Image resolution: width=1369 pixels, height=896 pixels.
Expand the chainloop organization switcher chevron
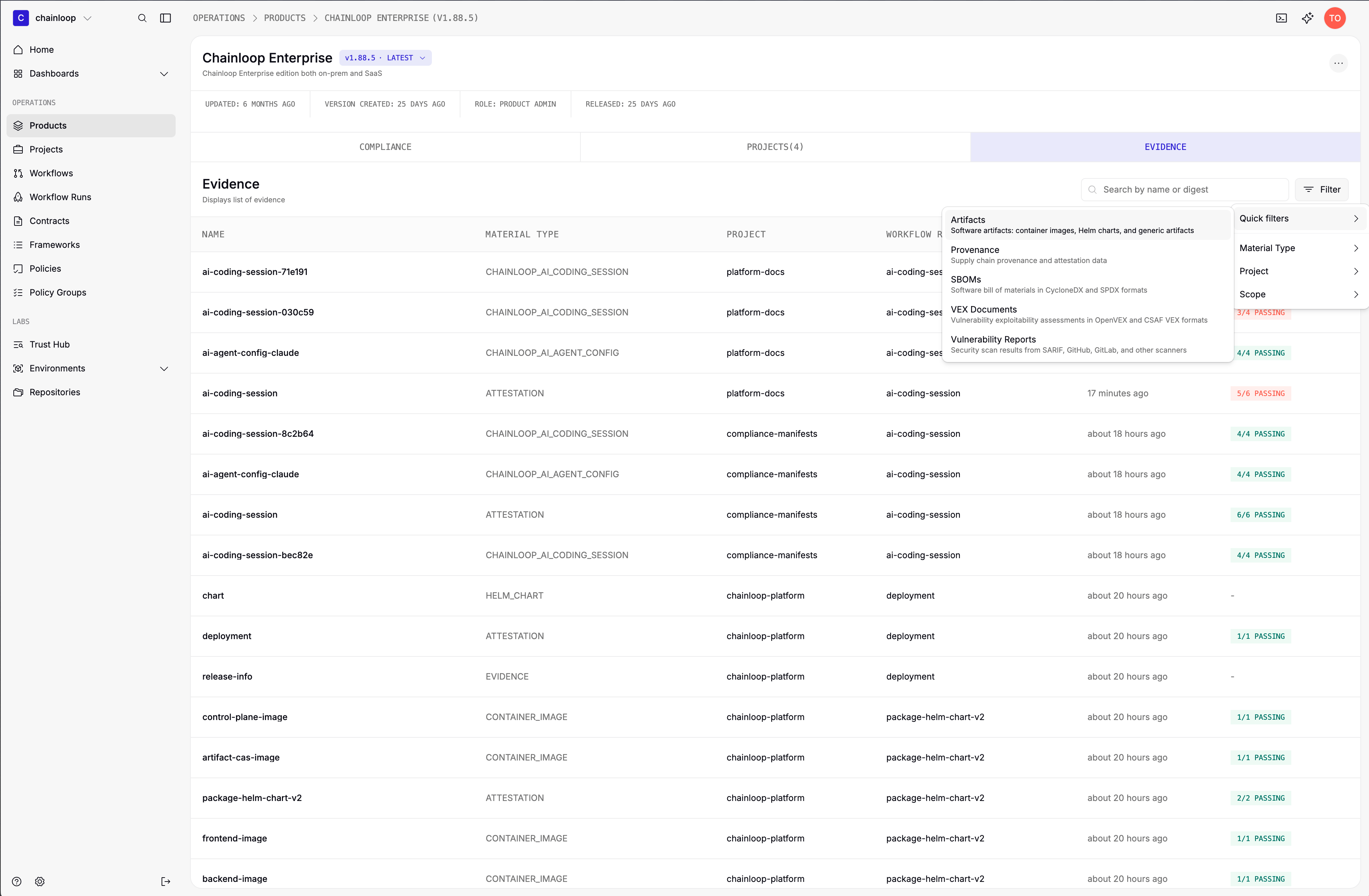(87, 18)
